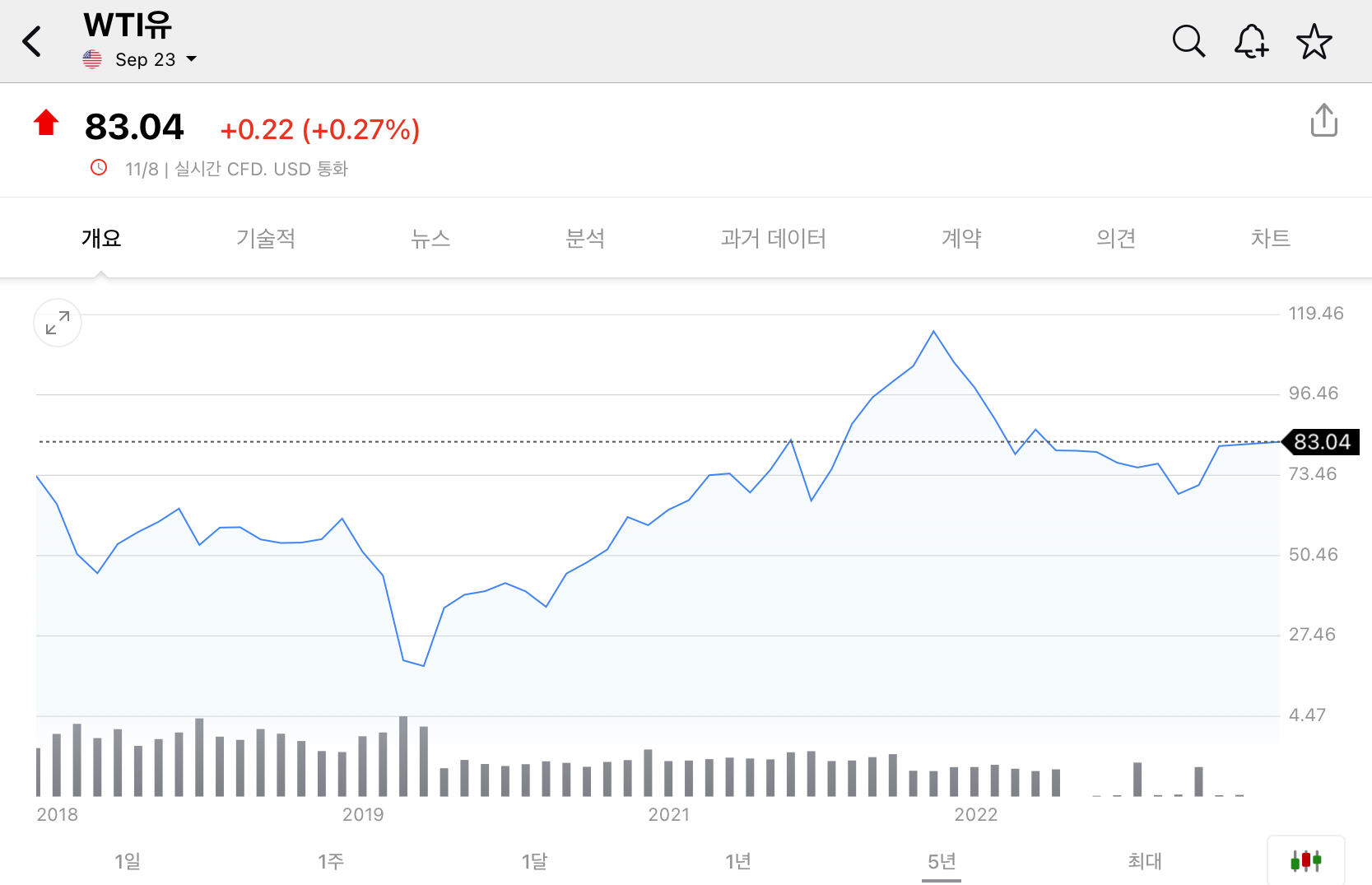
Task: Set chart range to 1일
Action: coord(128,861)
